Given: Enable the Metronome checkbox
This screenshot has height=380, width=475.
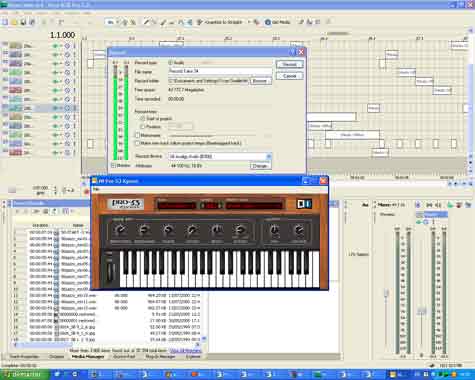Looking at the screenshot, I should pos(137,135).
